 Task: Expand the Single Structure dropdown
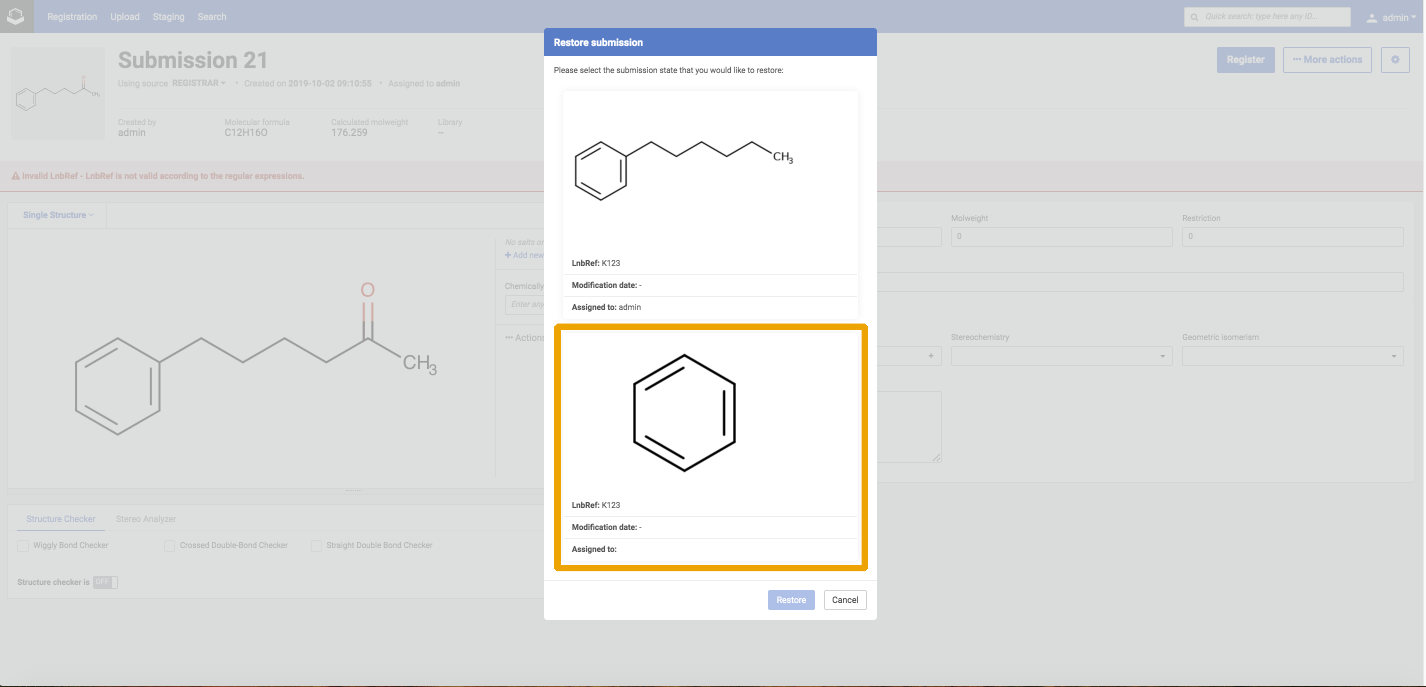pyautogui.click(x=58, y=215)
